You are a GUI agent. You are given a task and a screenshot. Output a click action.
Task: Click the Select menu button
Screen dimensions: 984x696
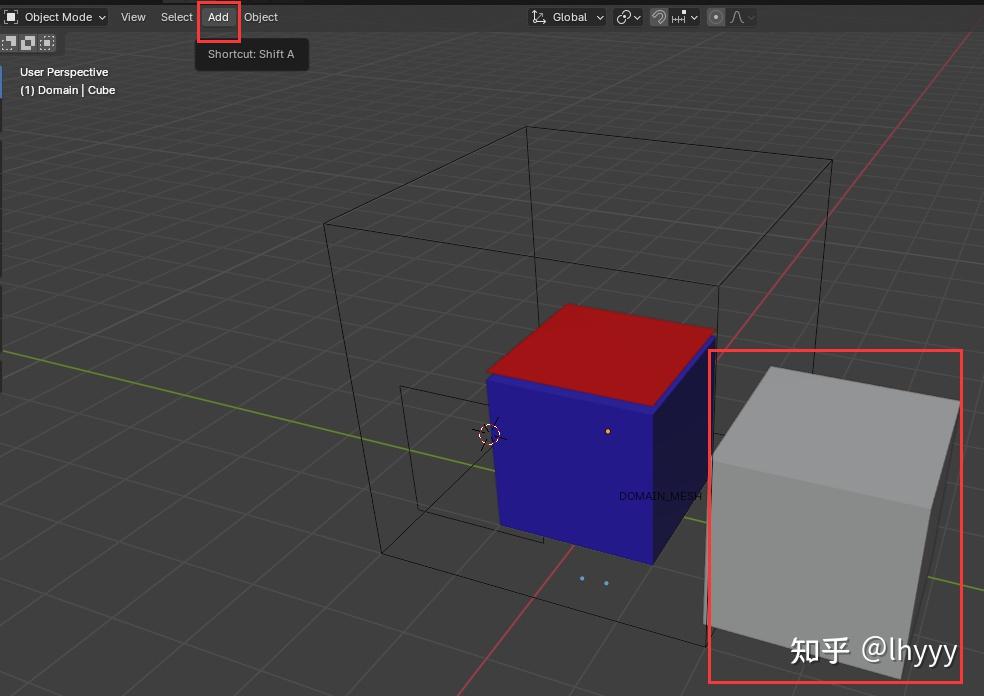(x=176, y=17)
